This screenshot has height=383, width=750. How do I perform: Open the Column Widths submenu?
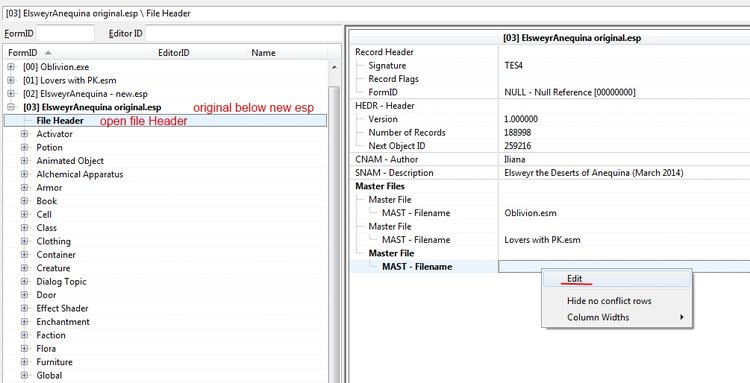click(617, 317)
